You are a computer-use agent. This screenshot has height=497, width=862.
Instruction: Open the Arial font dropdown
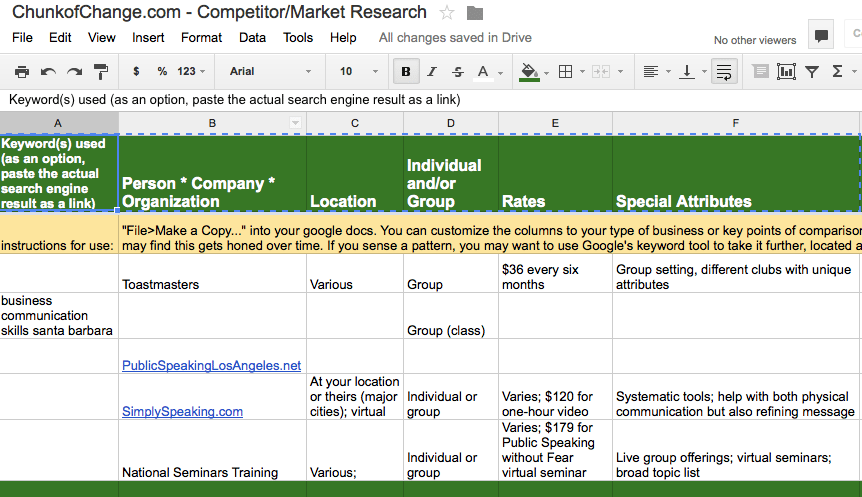270,71
